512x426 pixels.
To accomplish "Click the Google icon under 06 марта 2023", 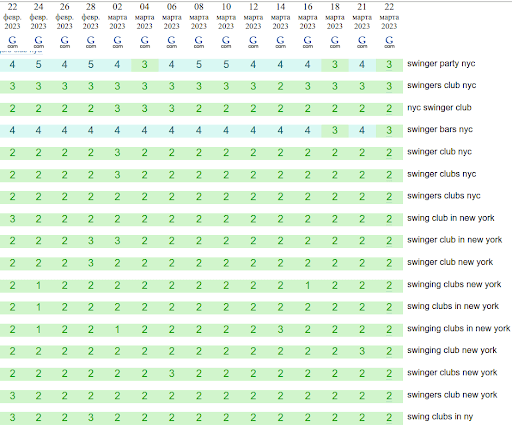I will 171,42.
